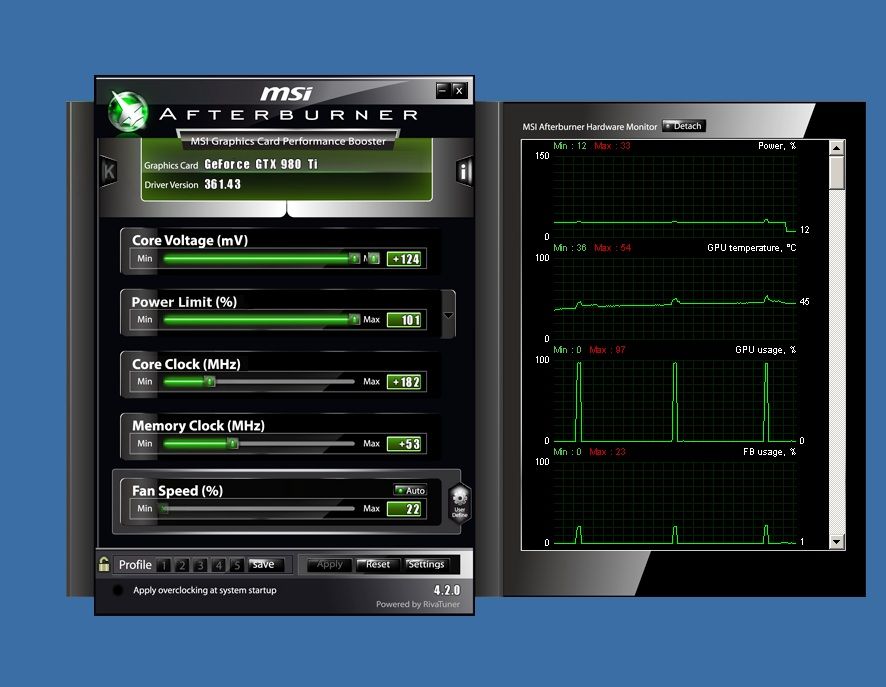The width and height of the screenshot is (886, 687).
Task: Close the Afterburner window
Action: (459, 90)
